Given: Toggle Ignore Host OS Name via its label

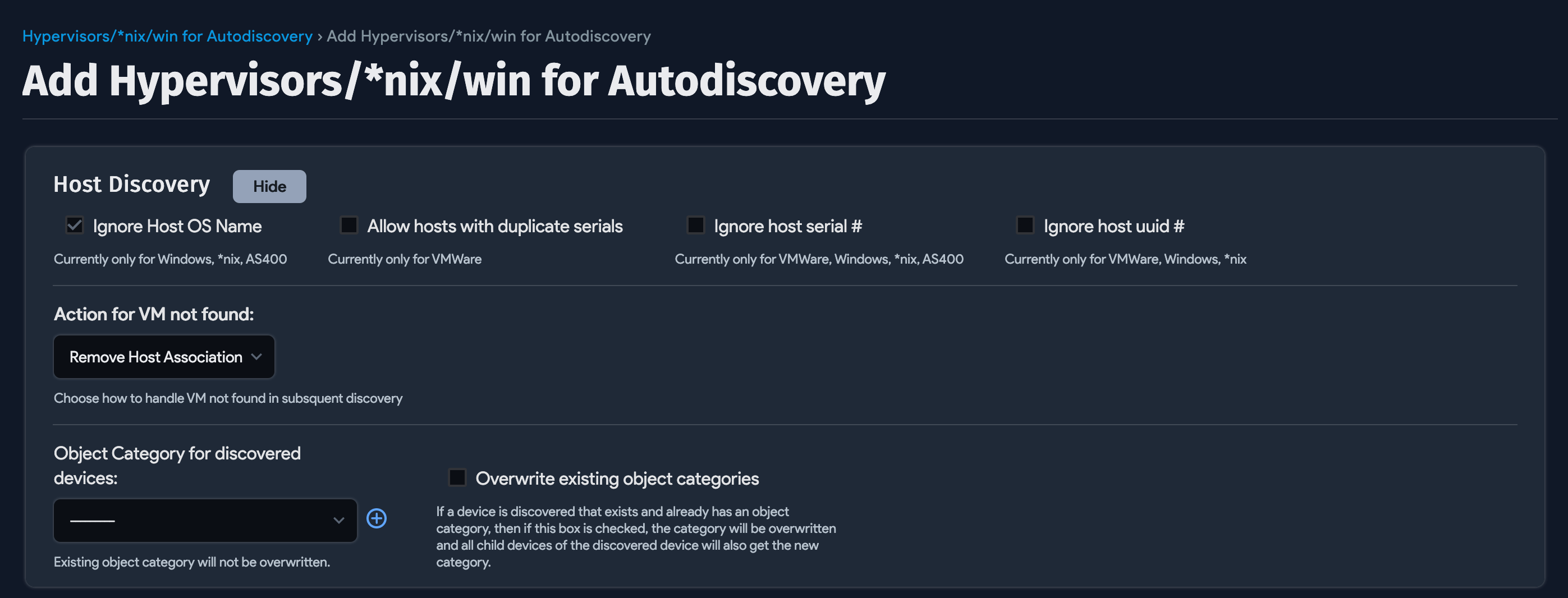Looking at the screenshot, I should coord(177,226).
